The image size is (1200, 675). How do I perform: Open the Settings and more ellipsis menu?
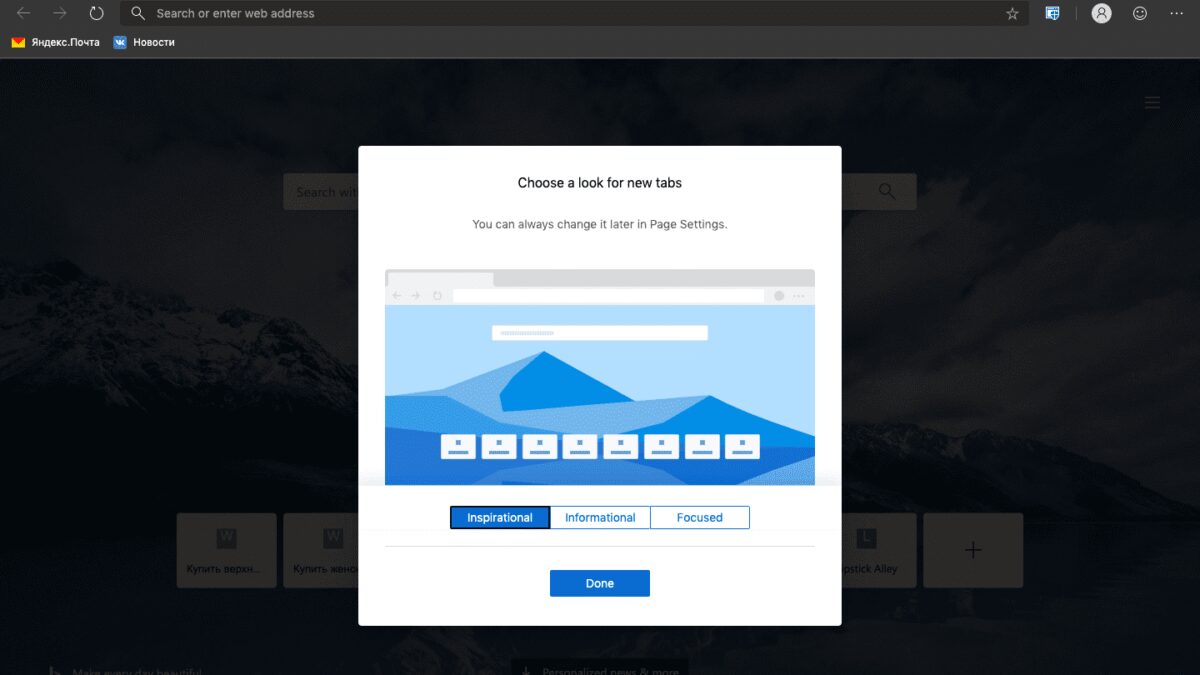[x=1177, y=14]
